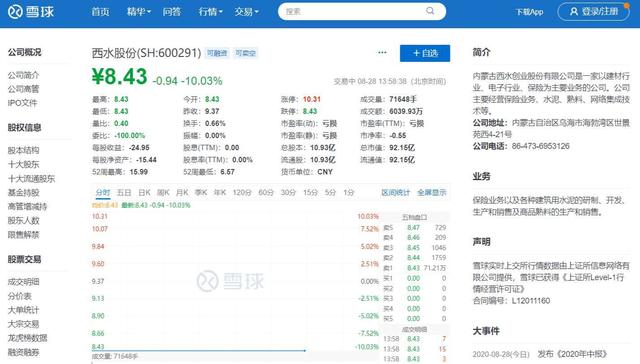Open 限售解禁 in sidebar
The height and width of the screenshot is (364, 640).
(x=23, y=235)
